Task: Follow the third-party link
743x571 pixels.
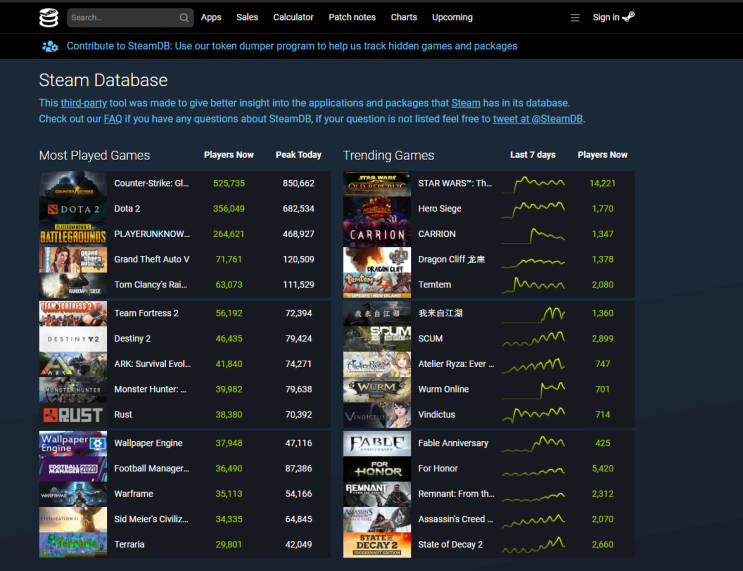Action: point(83,103)
